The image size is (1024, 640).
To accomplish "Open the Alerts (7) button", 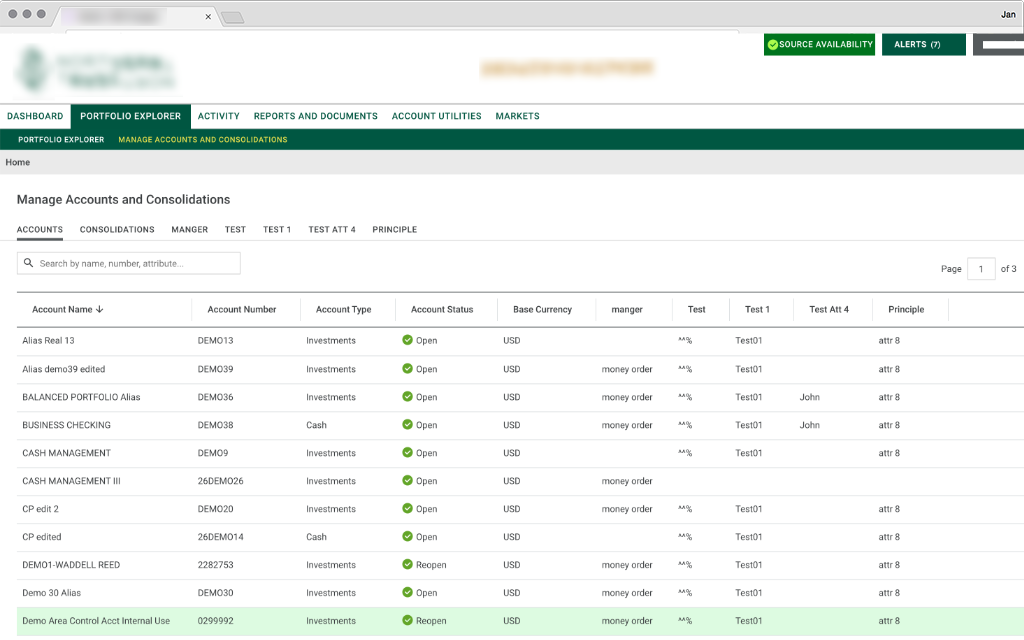I will [x=923, y=45].
